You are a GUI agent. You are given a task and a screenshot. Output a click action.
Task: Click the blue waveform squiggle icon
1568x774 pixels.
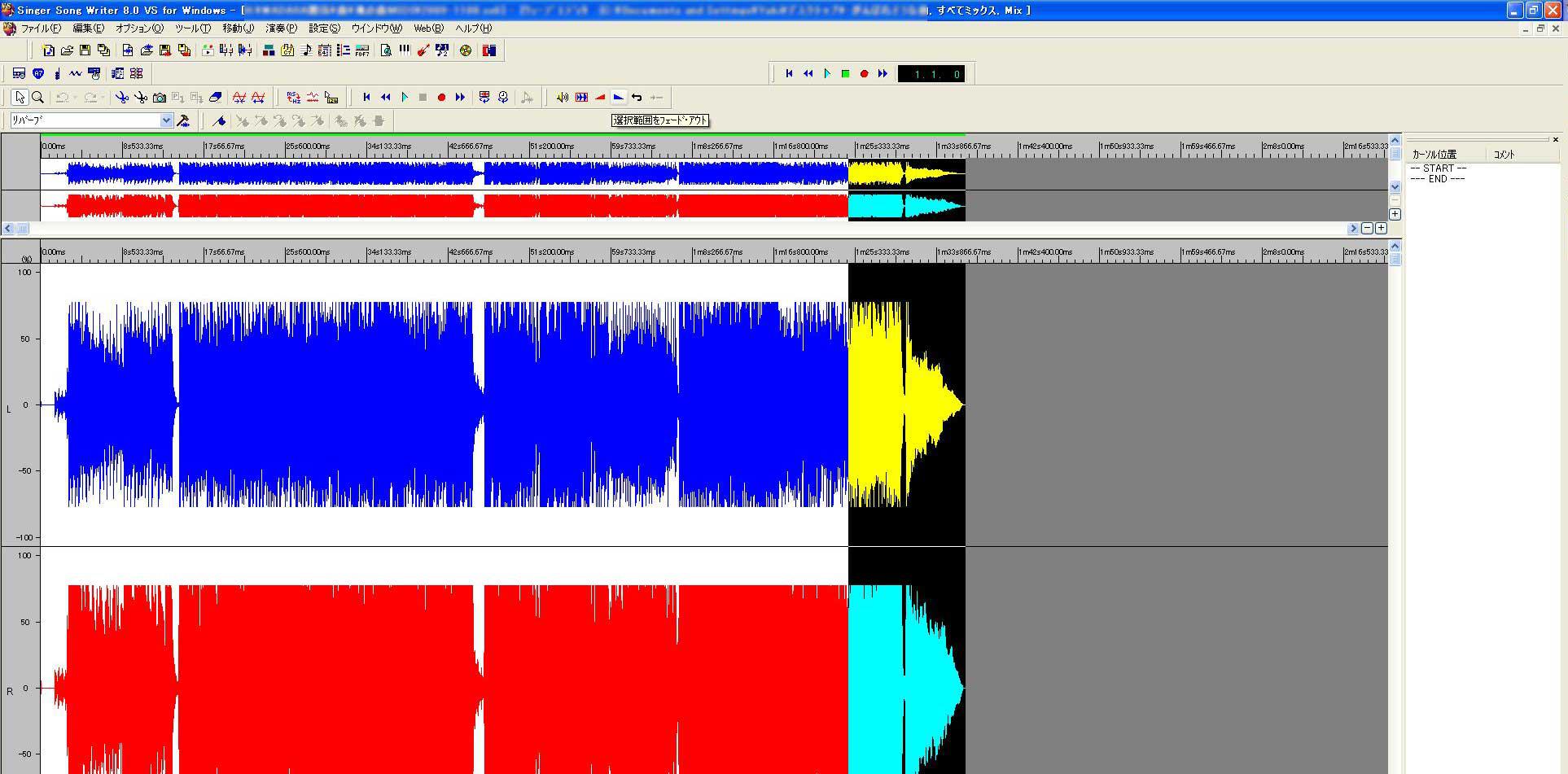(x=76, y=73)
